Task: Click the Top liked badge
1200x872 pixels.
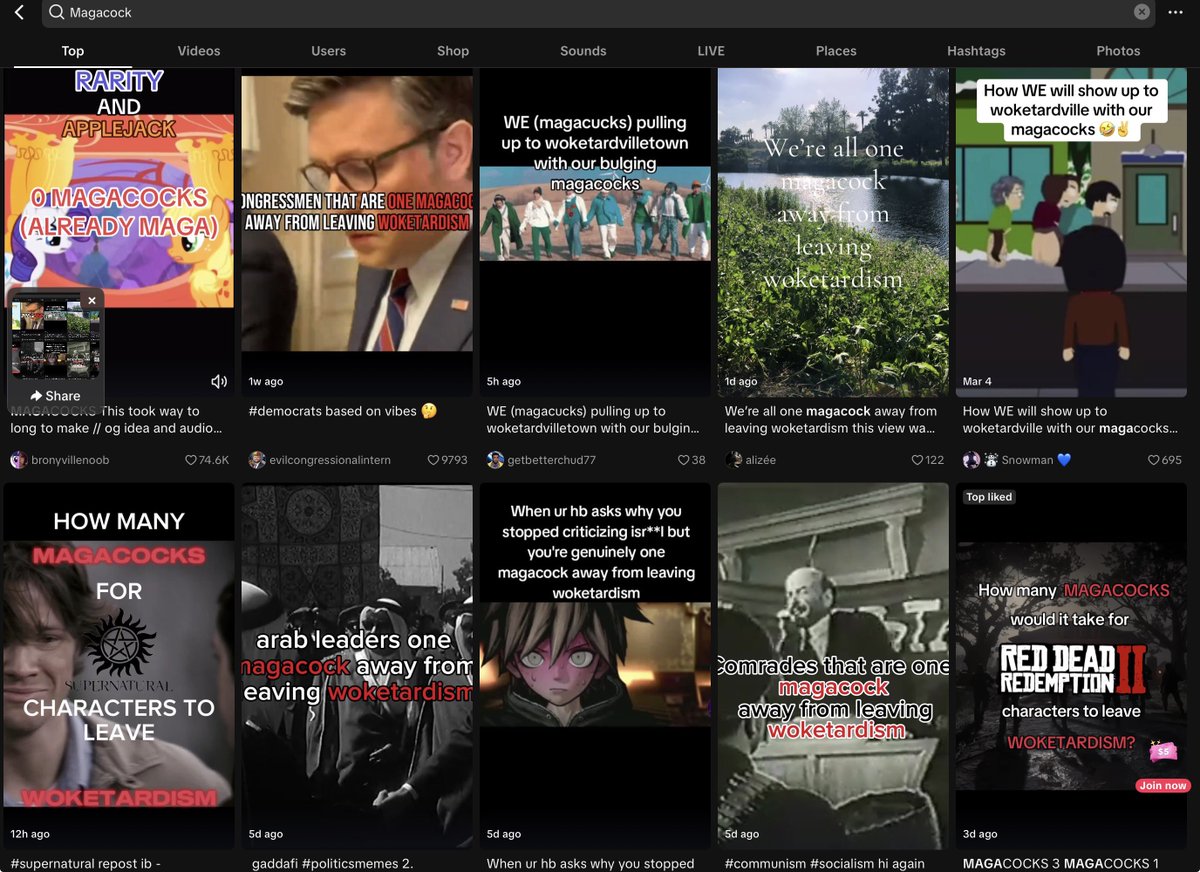Action: pyautogui.click(x=988, y=496)
